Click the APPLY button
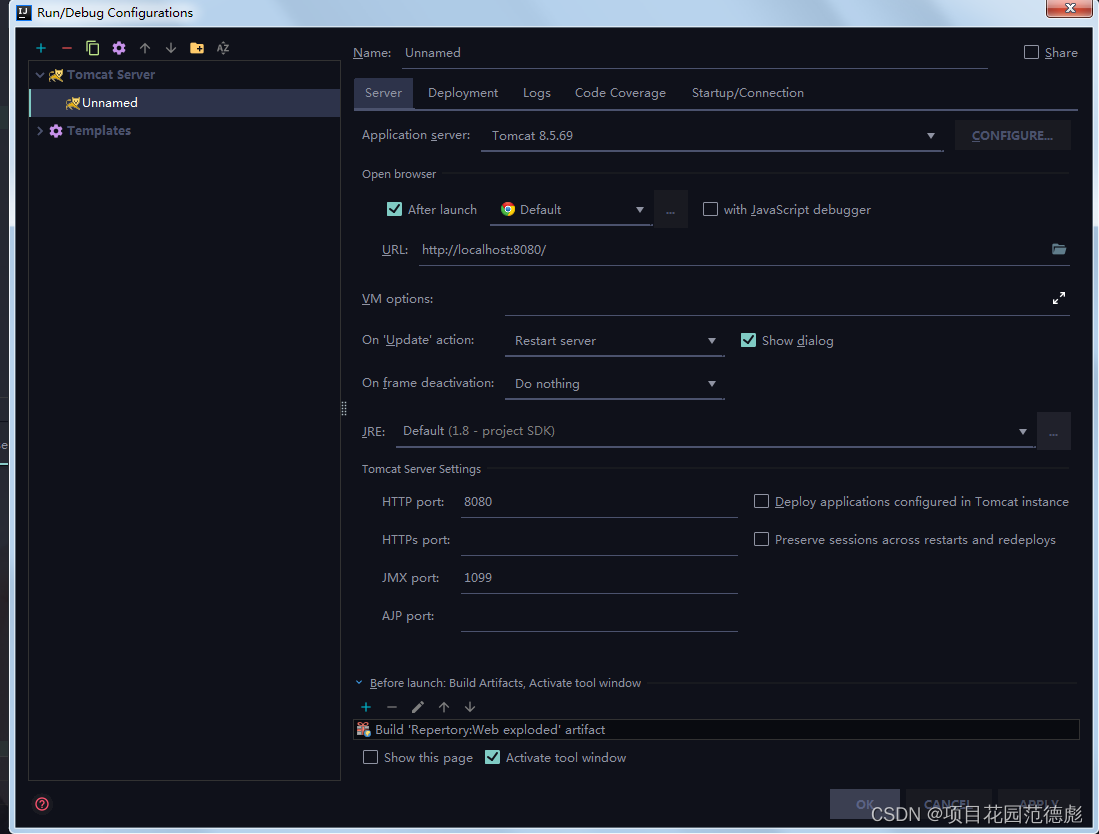Viewport: 1099px width, 834px height. (x=1039, y=804)
